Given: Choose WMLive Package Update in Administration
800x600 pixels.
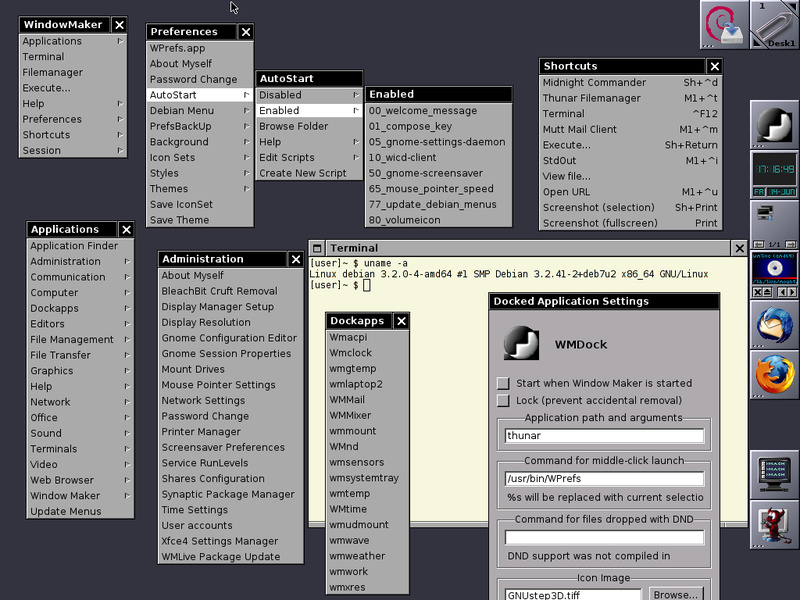Looking at the screenshot, I should (x=231, y=557).
